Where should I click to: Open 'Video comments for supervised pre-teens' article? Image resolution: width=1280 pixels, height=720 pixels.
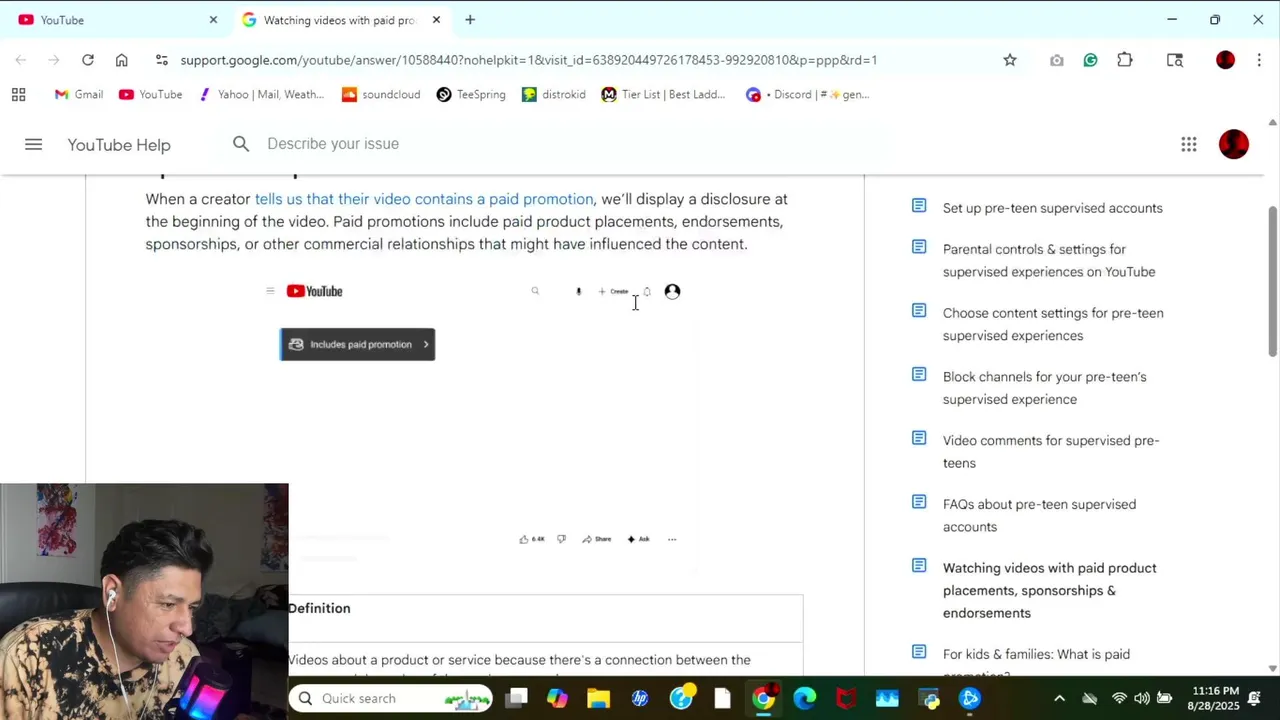(1051, 451)
